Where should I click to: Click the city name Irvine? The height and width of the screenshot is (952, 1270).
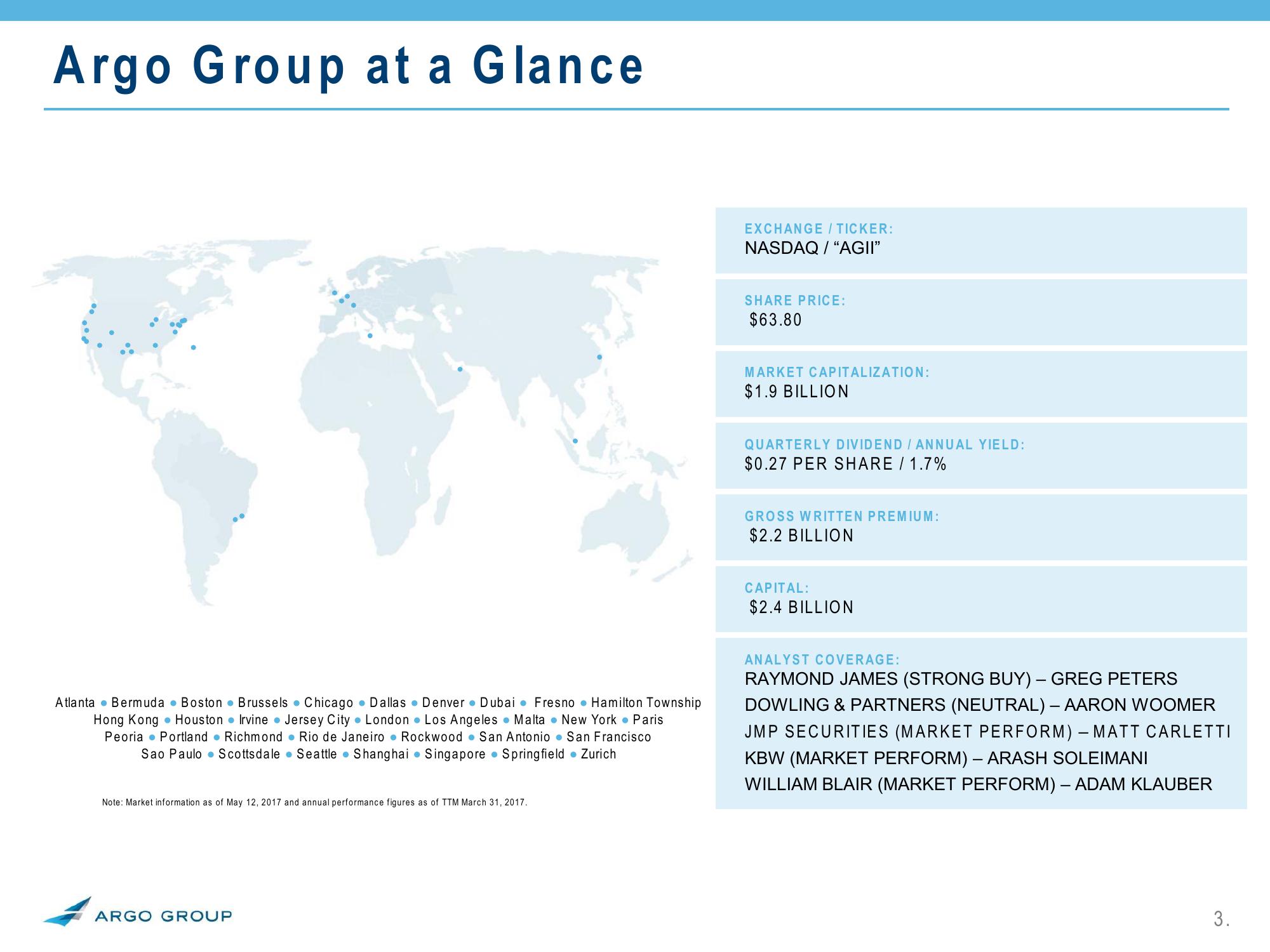coord(253,720)
